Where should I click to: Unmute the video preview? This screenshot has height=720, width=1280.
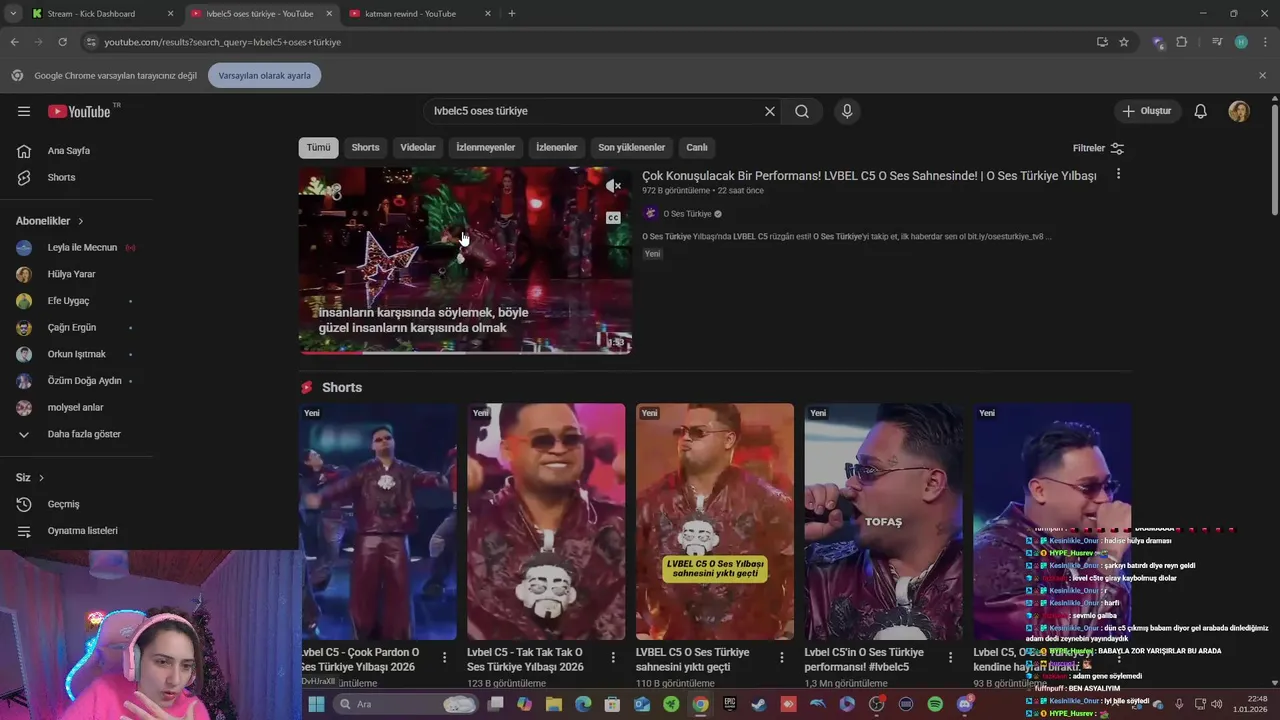(613, 186)
